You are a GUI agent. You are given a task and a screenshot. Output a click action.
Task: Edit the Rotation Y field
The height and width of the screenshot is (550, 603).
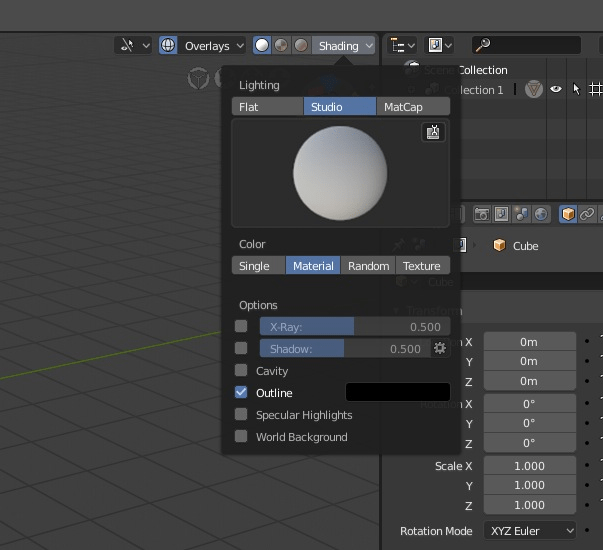coord(530,423)
